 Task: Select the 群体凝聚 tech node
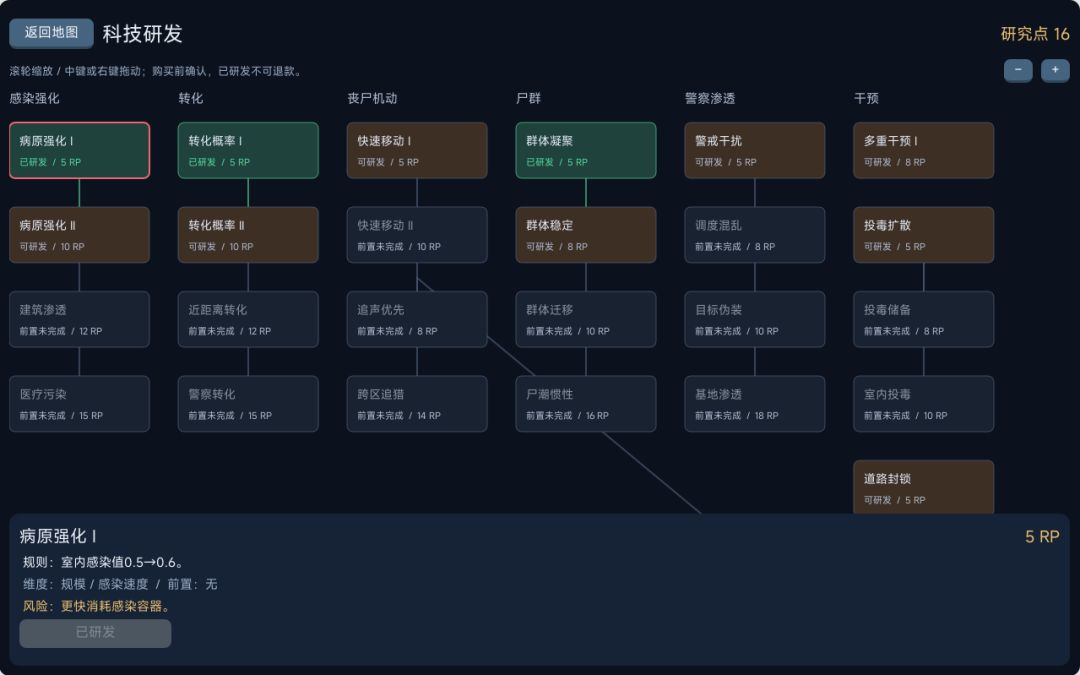pyautogui.click(x=585, y=150)
